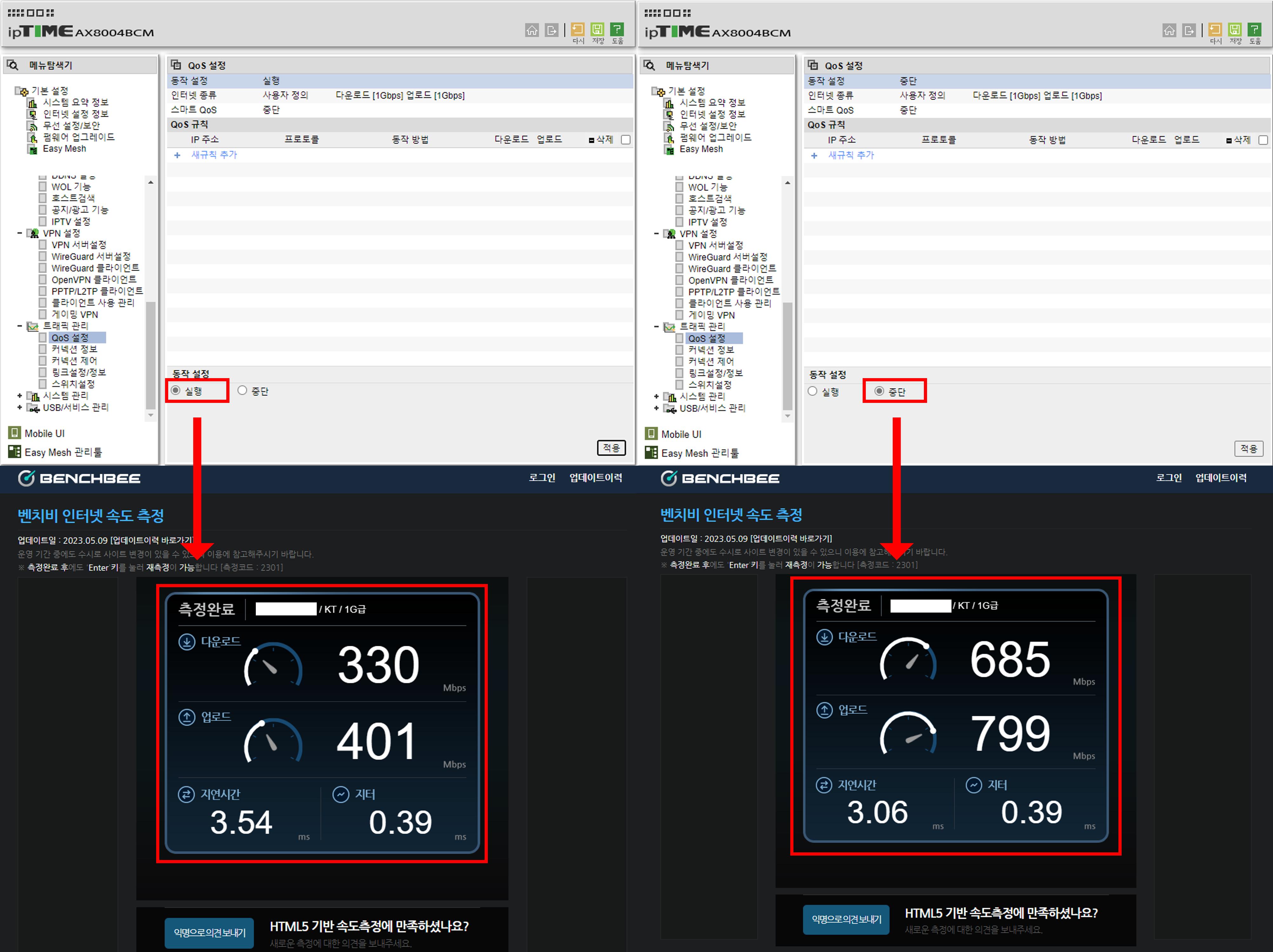Collapse VPN 설정 tree node in left window

[20, 233]
